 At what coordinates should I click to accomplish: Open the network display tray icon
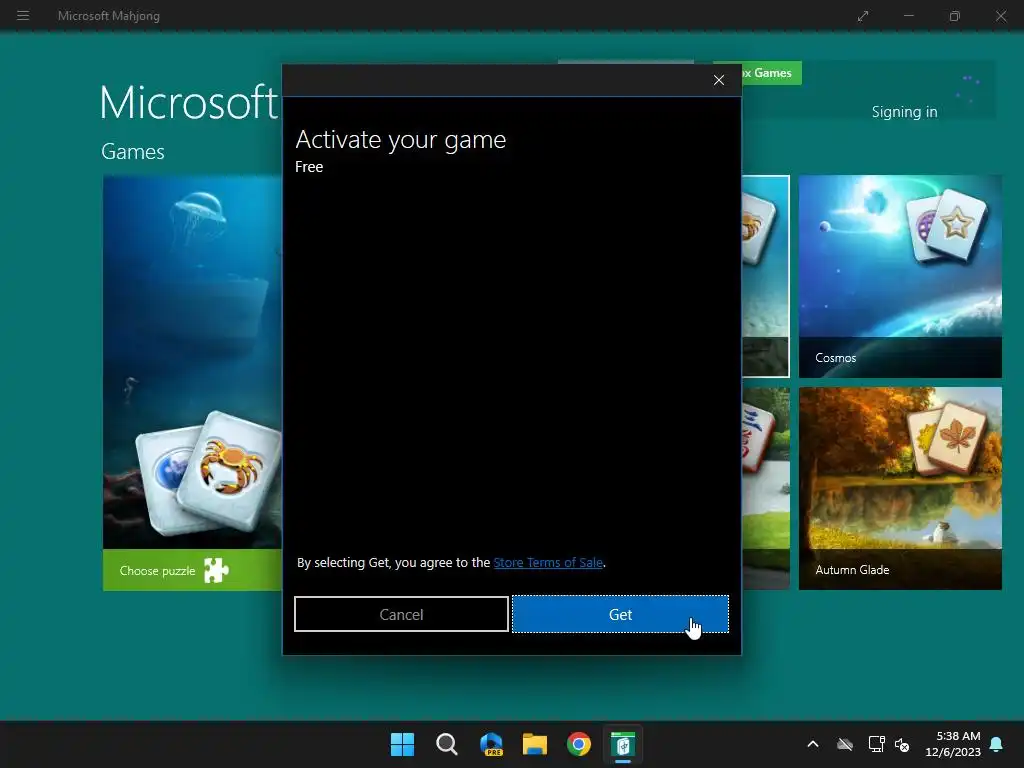pyautogui.click(x=876, y=744)
